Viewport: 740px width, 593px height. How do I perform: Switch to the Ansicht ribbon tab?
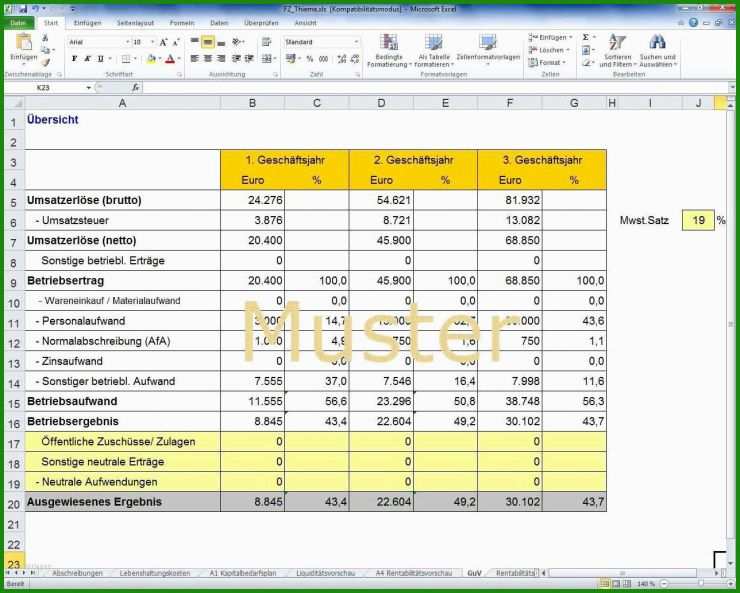[305, 23]
